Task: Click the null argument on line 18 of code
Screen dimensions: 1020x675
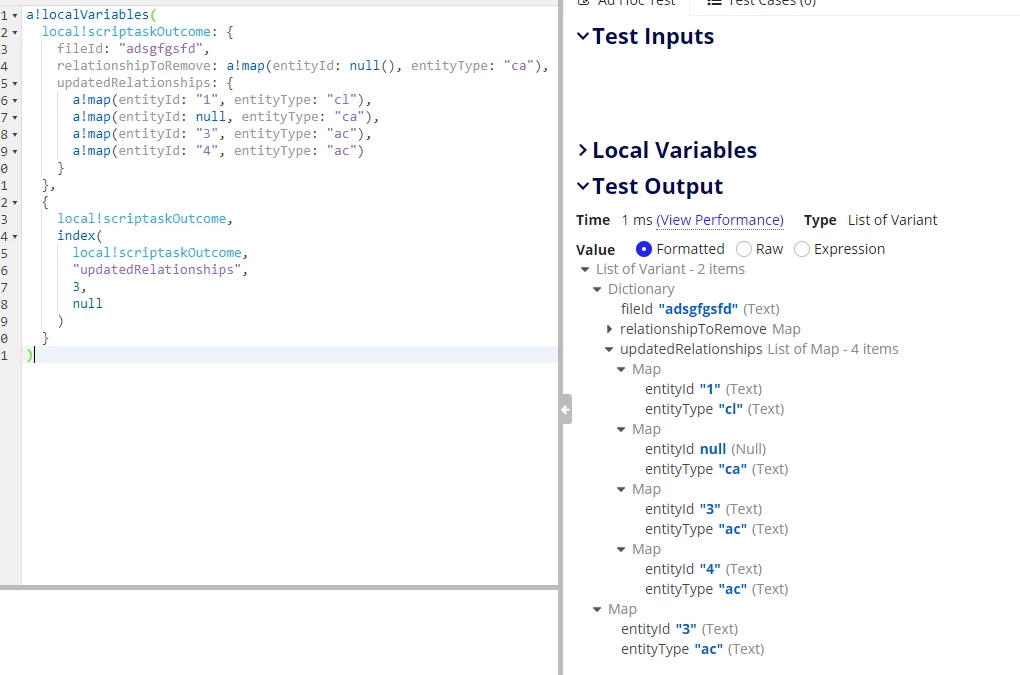Action: [x=87, y=304]
